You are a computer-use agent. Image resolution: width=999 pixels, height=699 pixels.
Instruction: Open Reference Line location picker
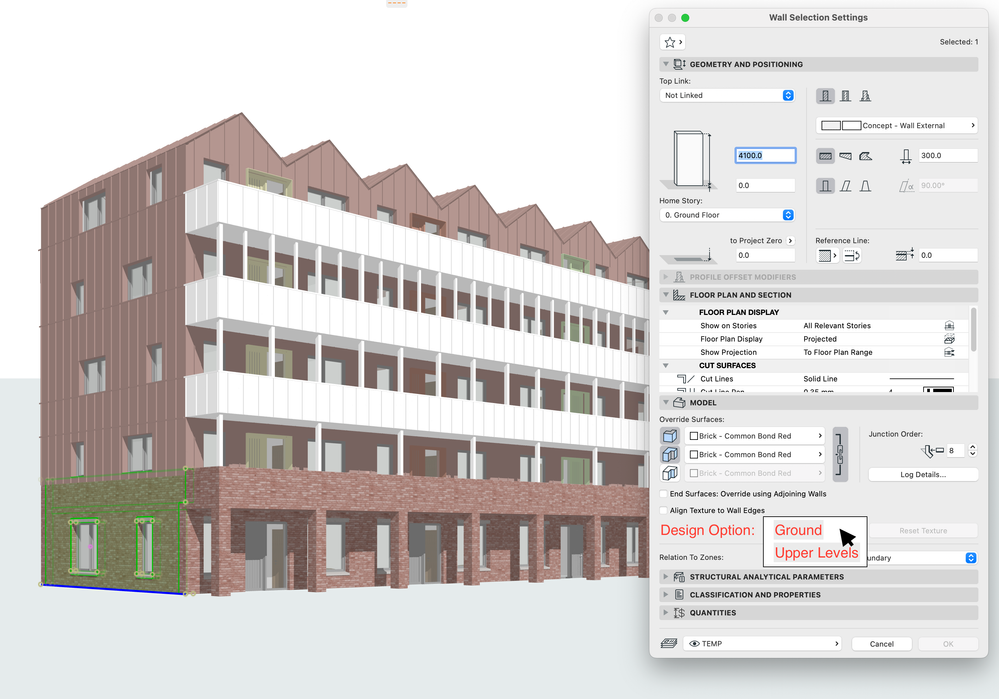pos(827,256)
